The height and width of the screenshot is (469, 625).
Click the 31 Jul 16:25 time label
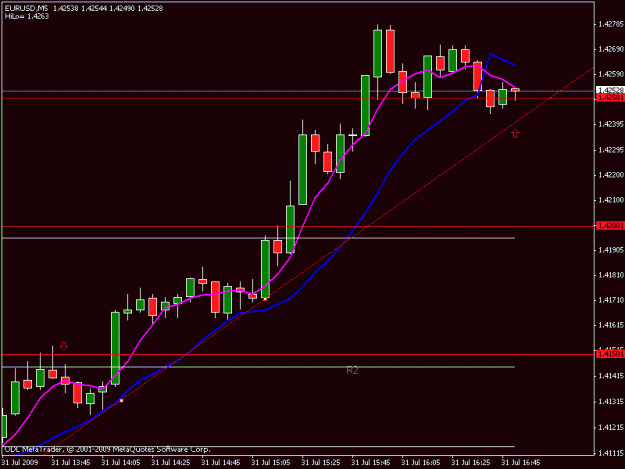tap(471, 463)
